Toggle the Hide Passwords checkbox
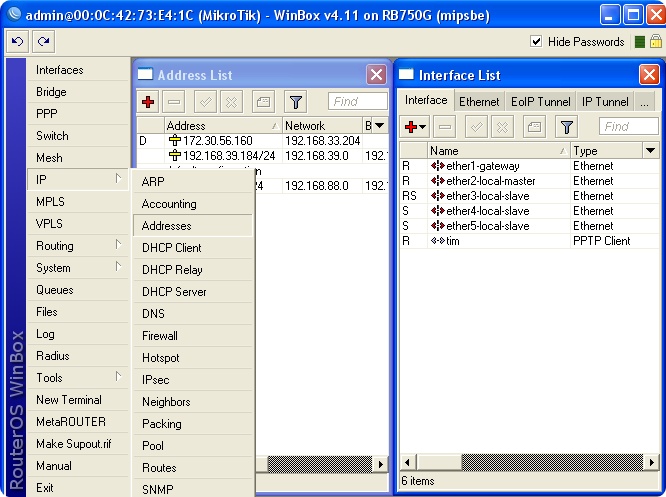 coord(536,42)
